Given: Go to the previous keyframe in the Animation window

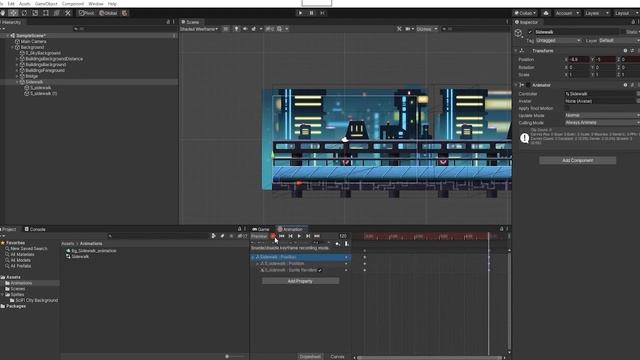Looking at the screenshot, I should coord(291,236).
